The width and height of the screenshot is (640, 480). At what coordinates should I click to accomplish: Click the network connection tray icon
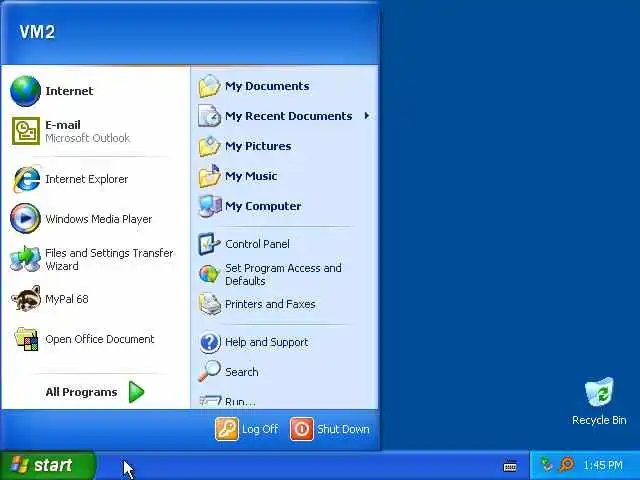point(546,464)
